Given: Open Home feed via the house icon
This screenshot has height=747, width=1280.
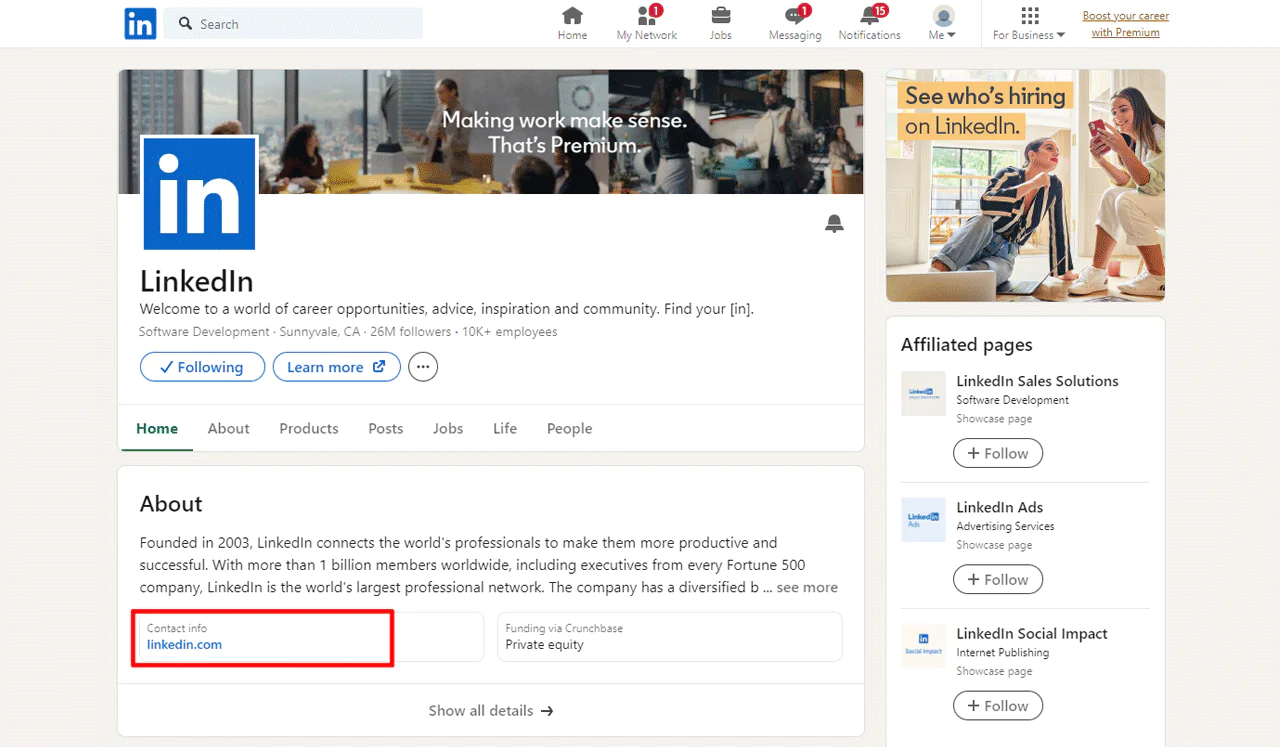Looking at the screenshot, I should click(x=572, y=17).
